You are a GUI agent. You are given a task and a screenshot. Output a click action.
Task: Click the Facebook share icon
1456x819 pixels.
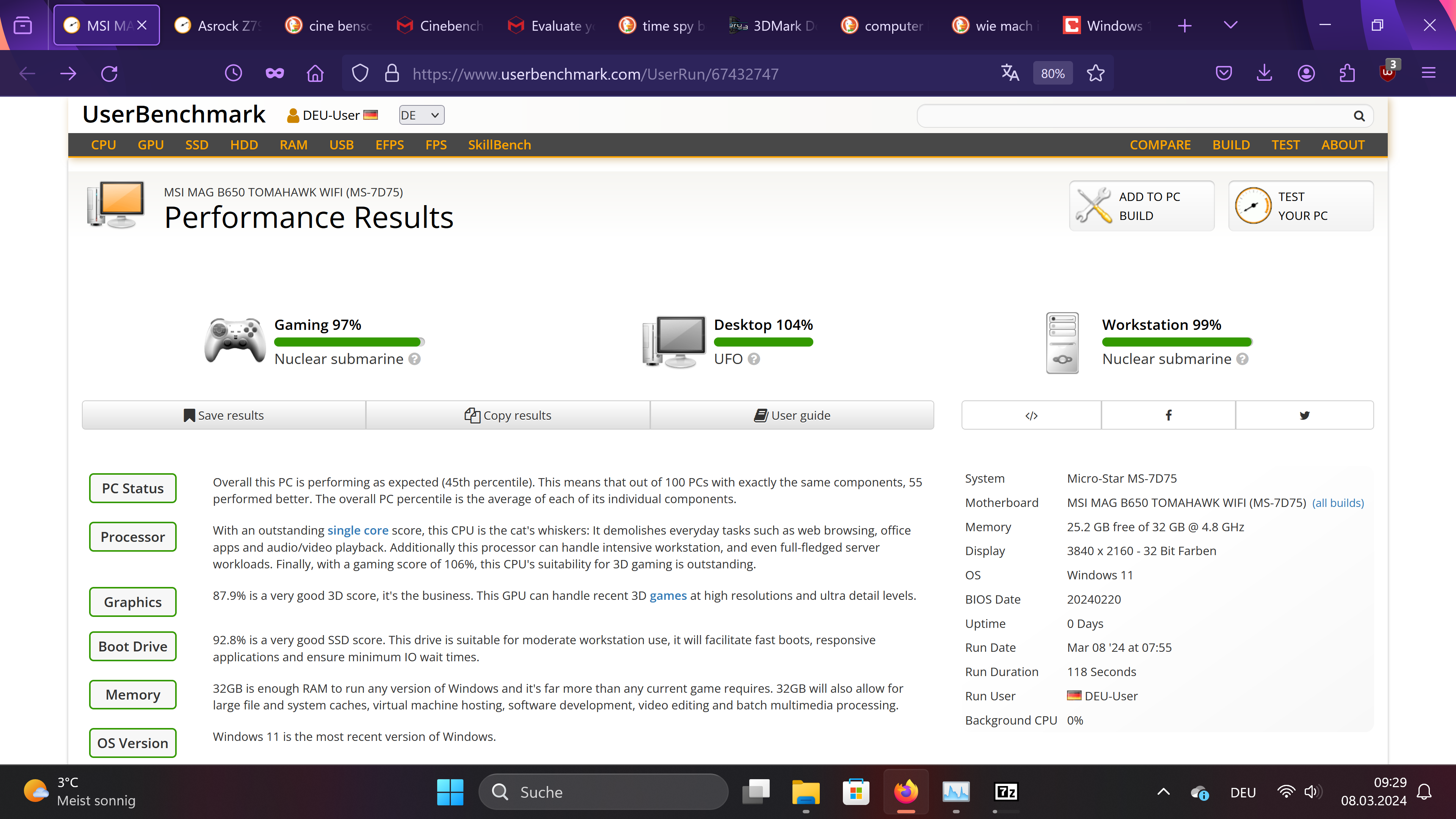1168,416
